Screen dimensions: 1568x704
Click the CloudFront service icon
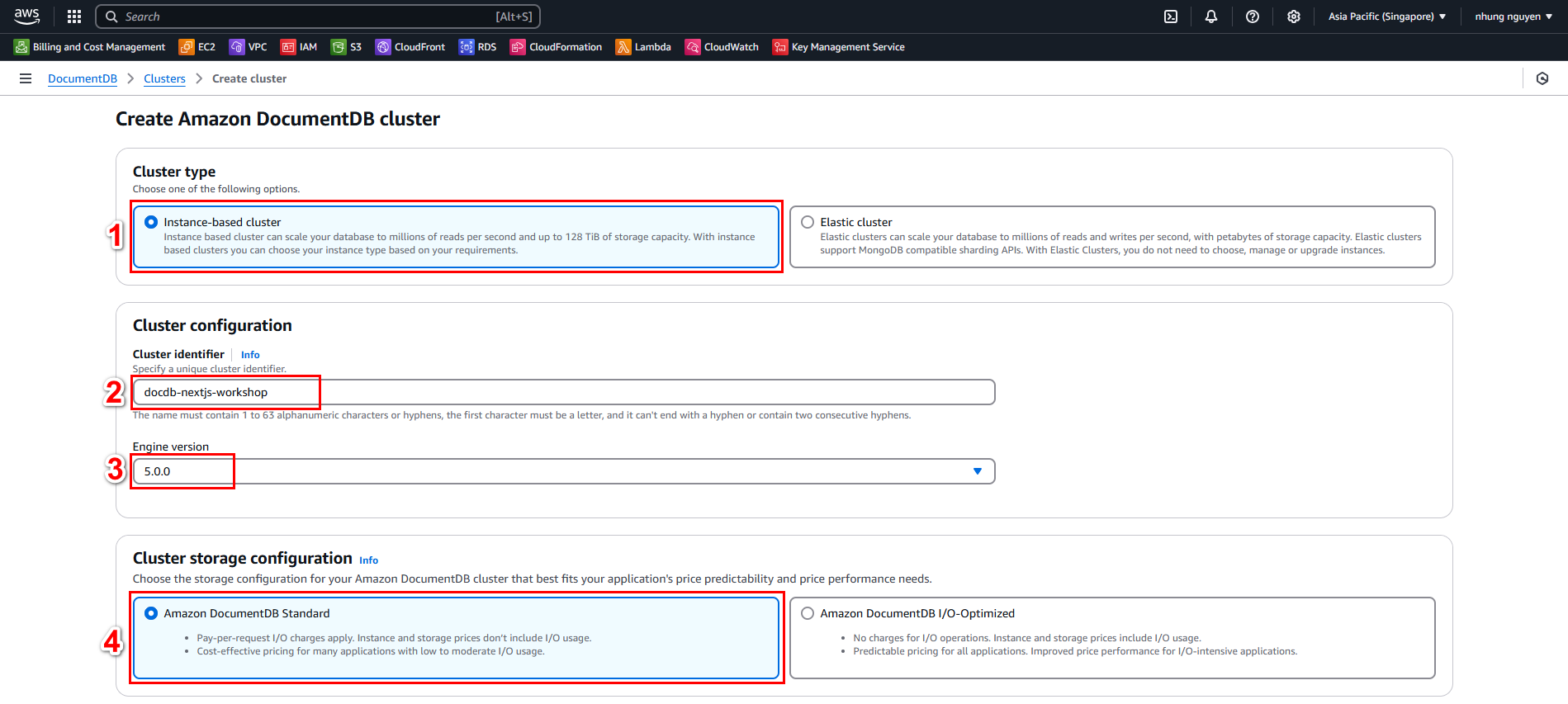point(383,47)
